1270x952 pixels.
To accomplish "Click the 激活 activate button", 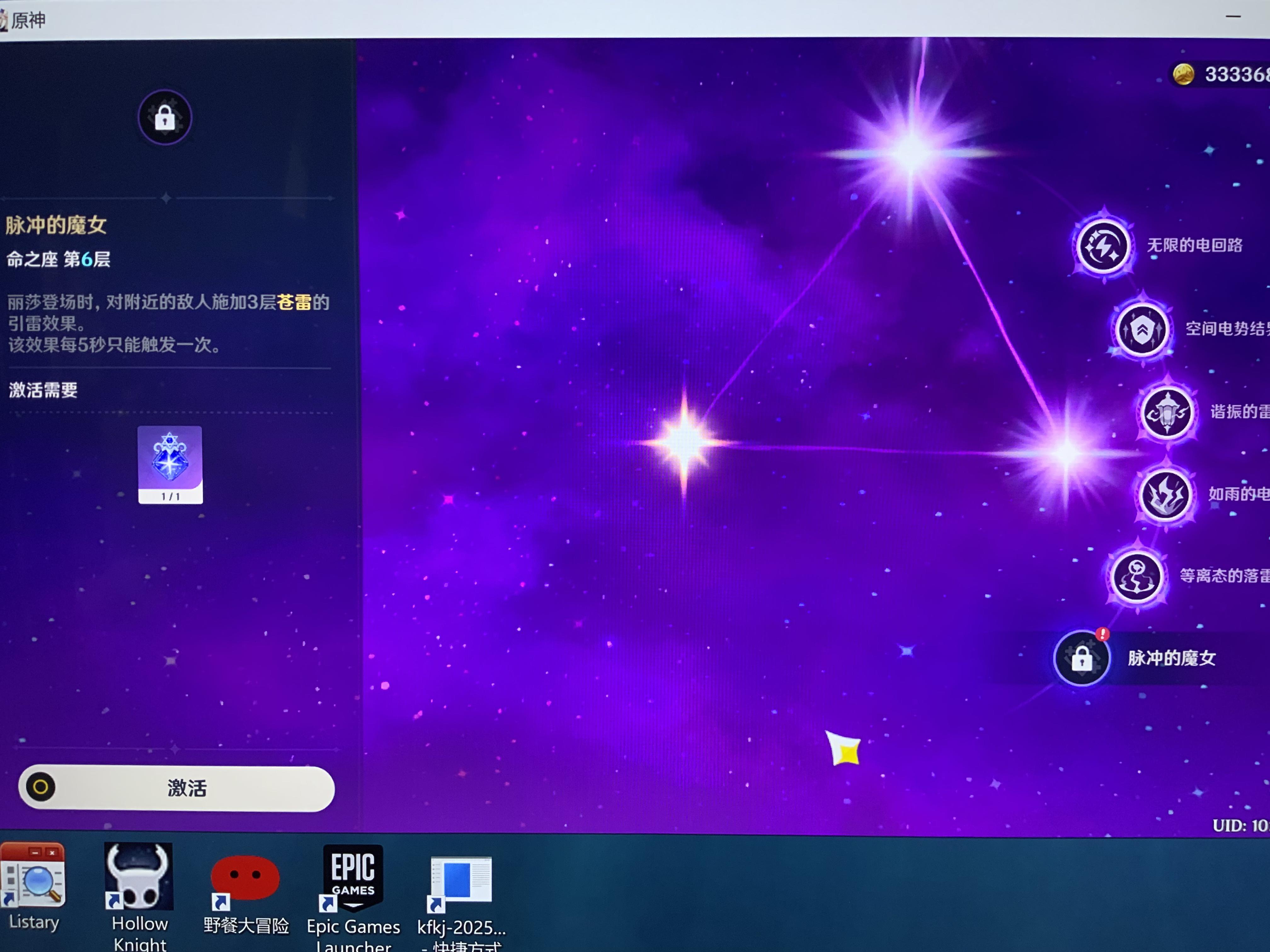I will pos(176,788).
